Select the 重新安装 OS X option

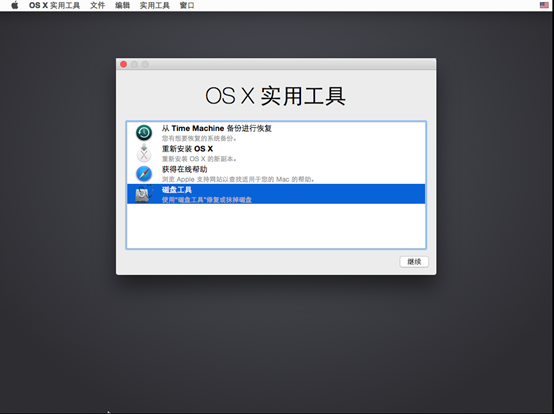(x=276, y=153)
